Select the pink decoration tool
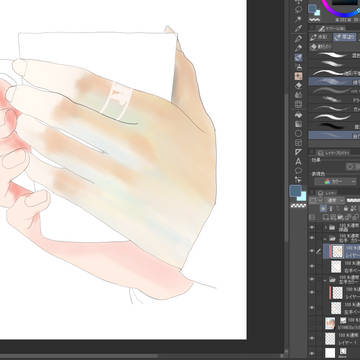The height and width of the screenshot is (360, 360). [x=299, y=76]
